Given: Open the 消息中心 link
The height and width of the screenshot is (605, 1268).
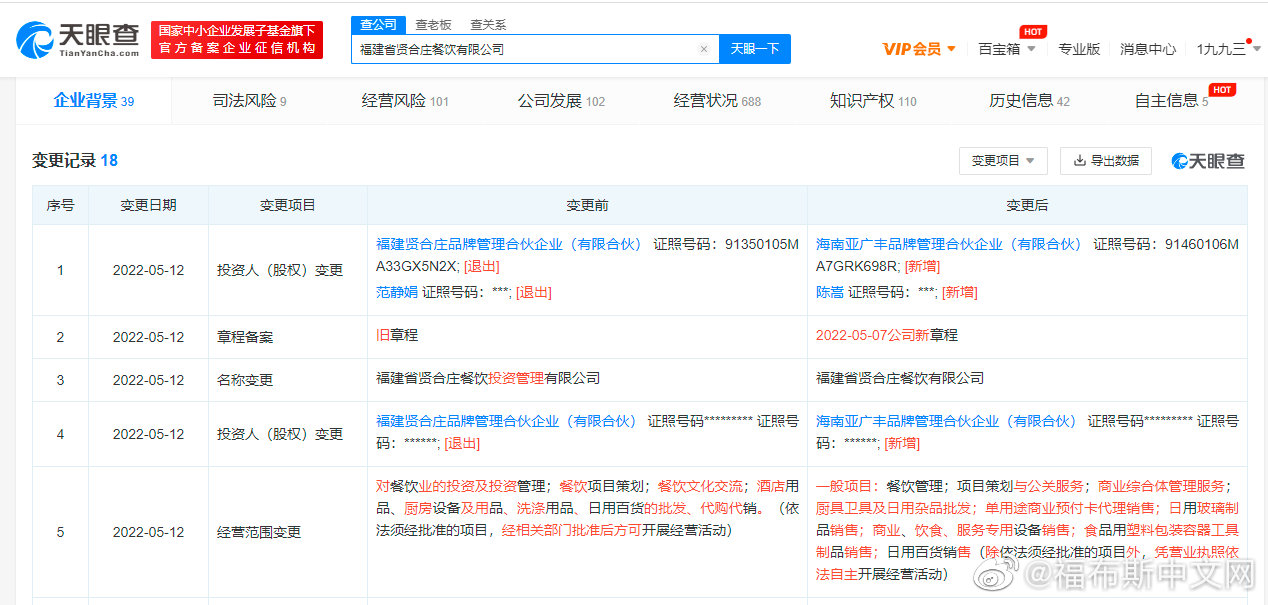Looking at the screenshot, I should point(1148,49).
